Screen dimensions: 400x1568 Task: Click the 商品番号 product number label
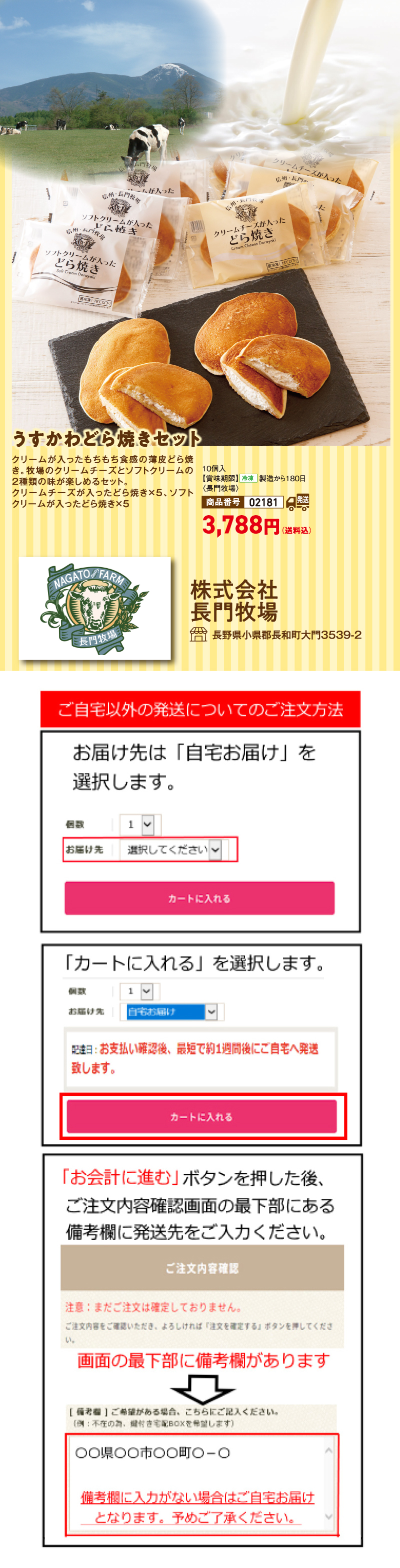point(223,502)
